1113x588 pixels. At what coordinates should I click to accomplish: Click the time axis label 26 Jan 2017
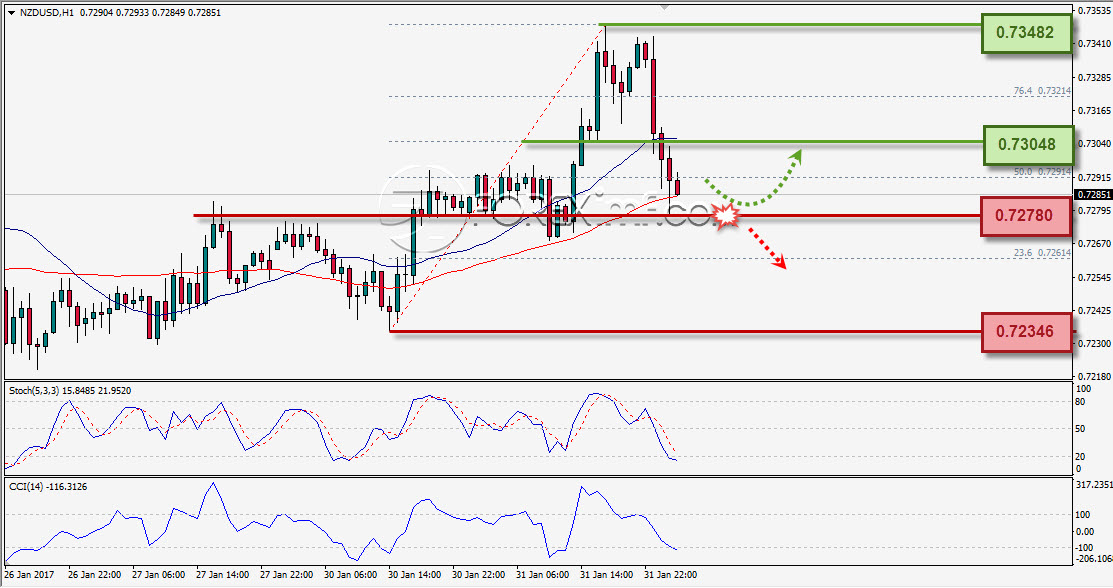click(x=29, y=575)
